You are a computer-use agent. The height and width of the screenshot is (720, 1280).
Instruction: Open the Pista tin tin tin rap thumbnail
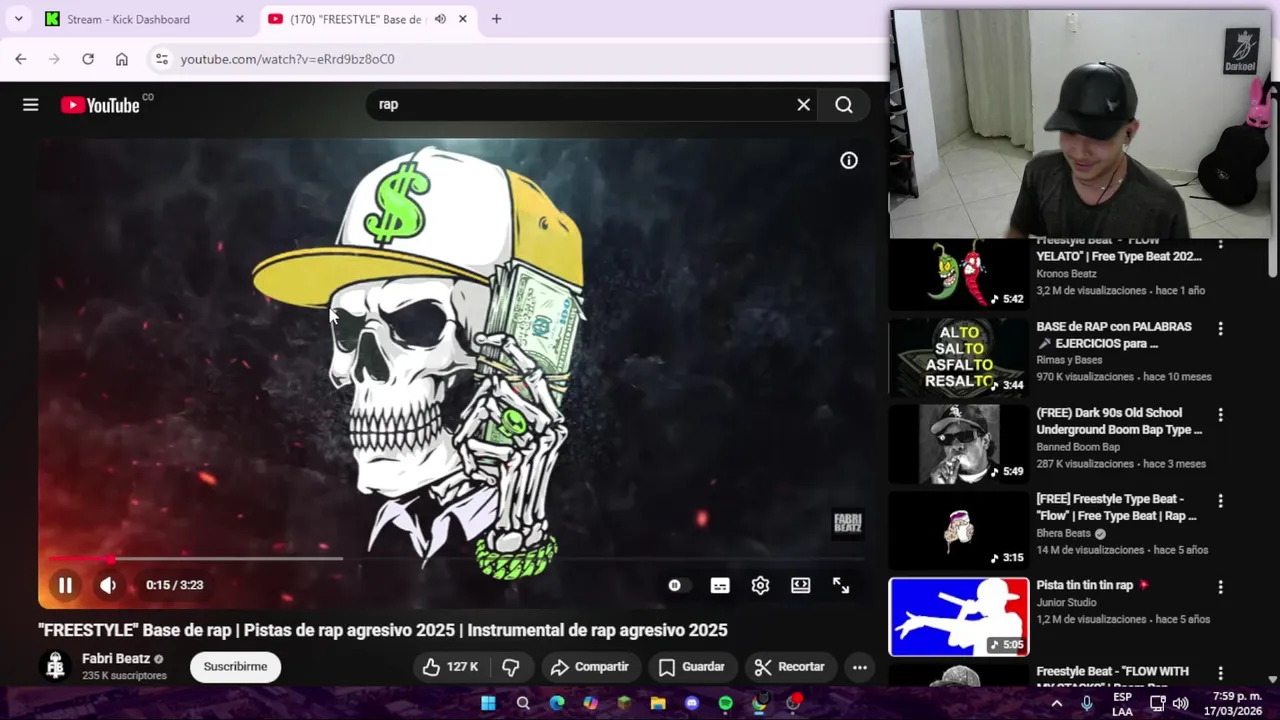(x=958, y=617)
